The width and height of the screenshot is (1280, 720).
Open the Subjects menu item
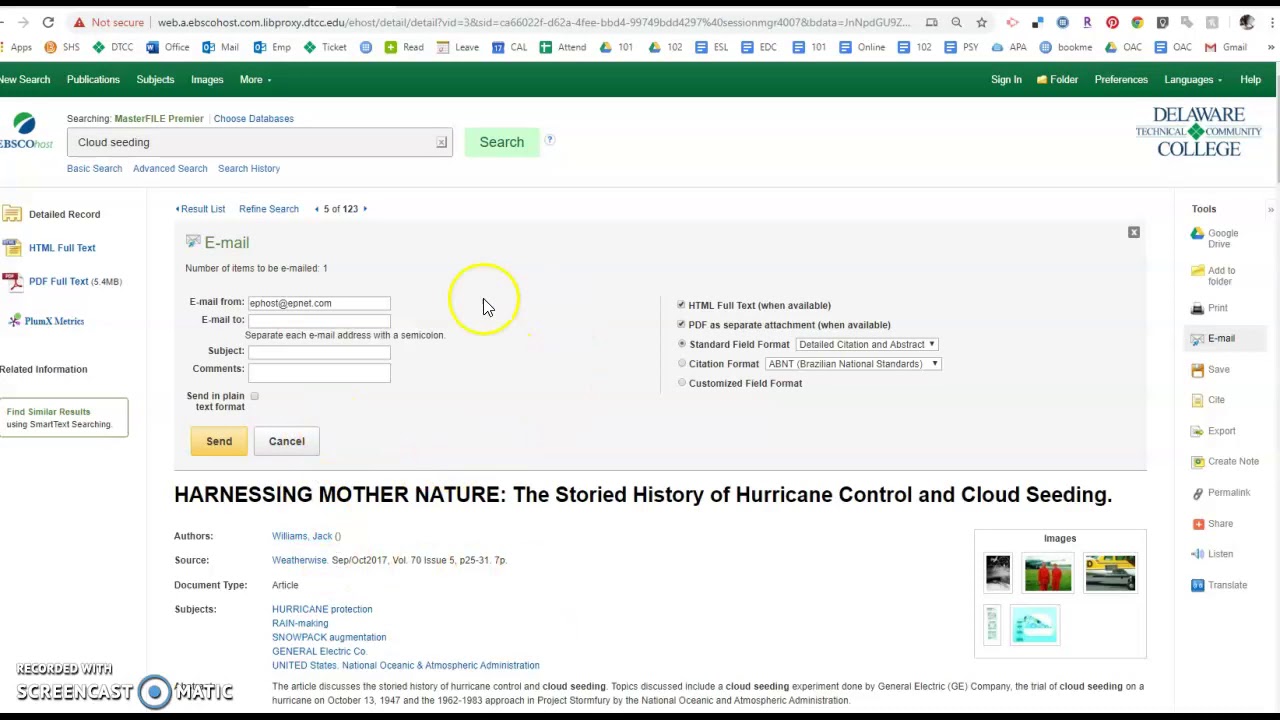155,80
